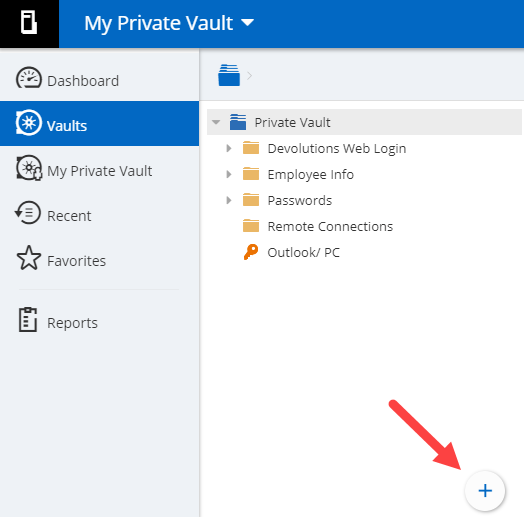Open the Dashboard gauge icon
The height and width of the screenshot is (521, 524).
[x=29, y=78]
